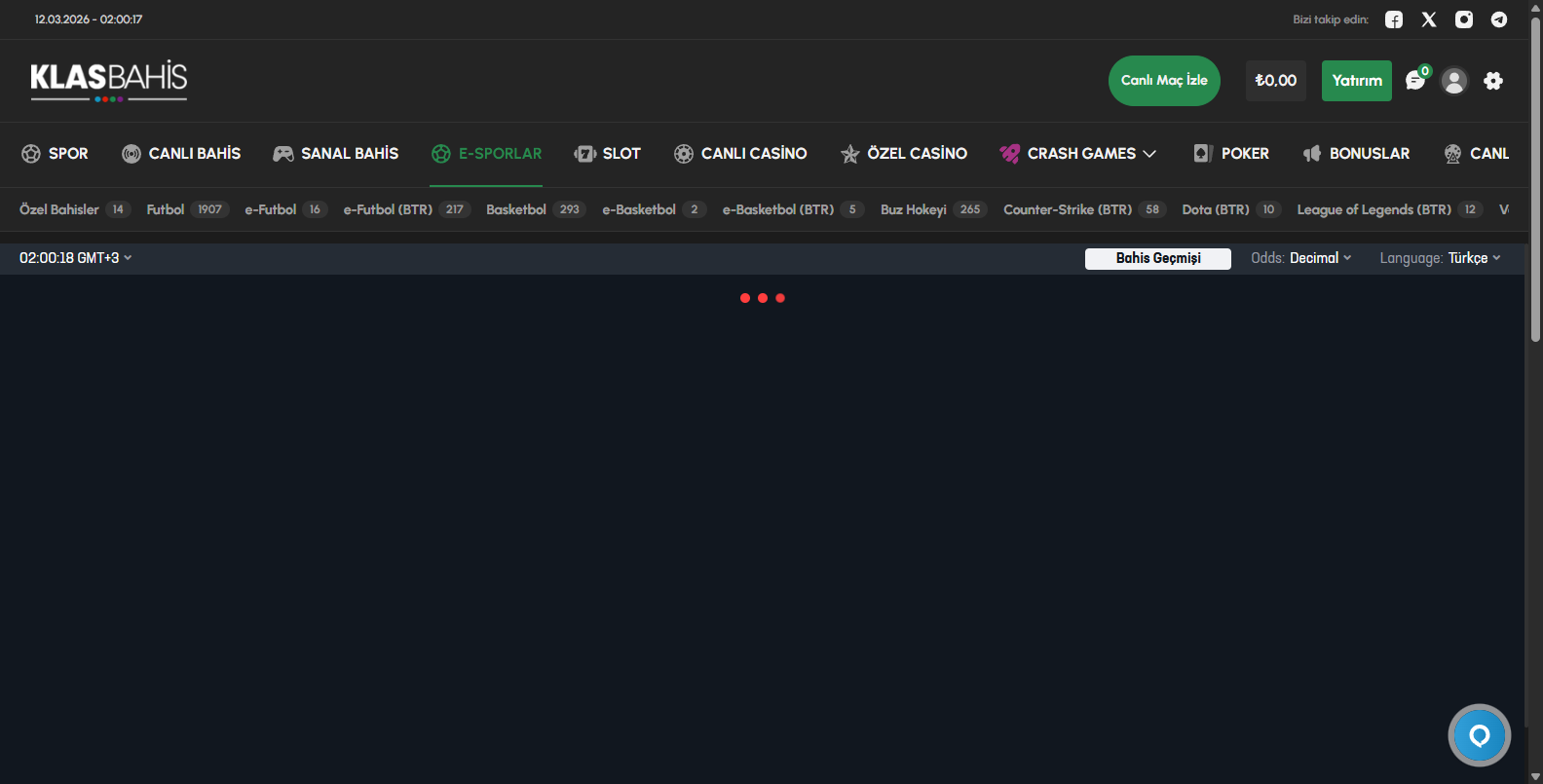Click the megaphone icon beside BONUSLAR
1543x784 pixels.
pos(1312,154)
